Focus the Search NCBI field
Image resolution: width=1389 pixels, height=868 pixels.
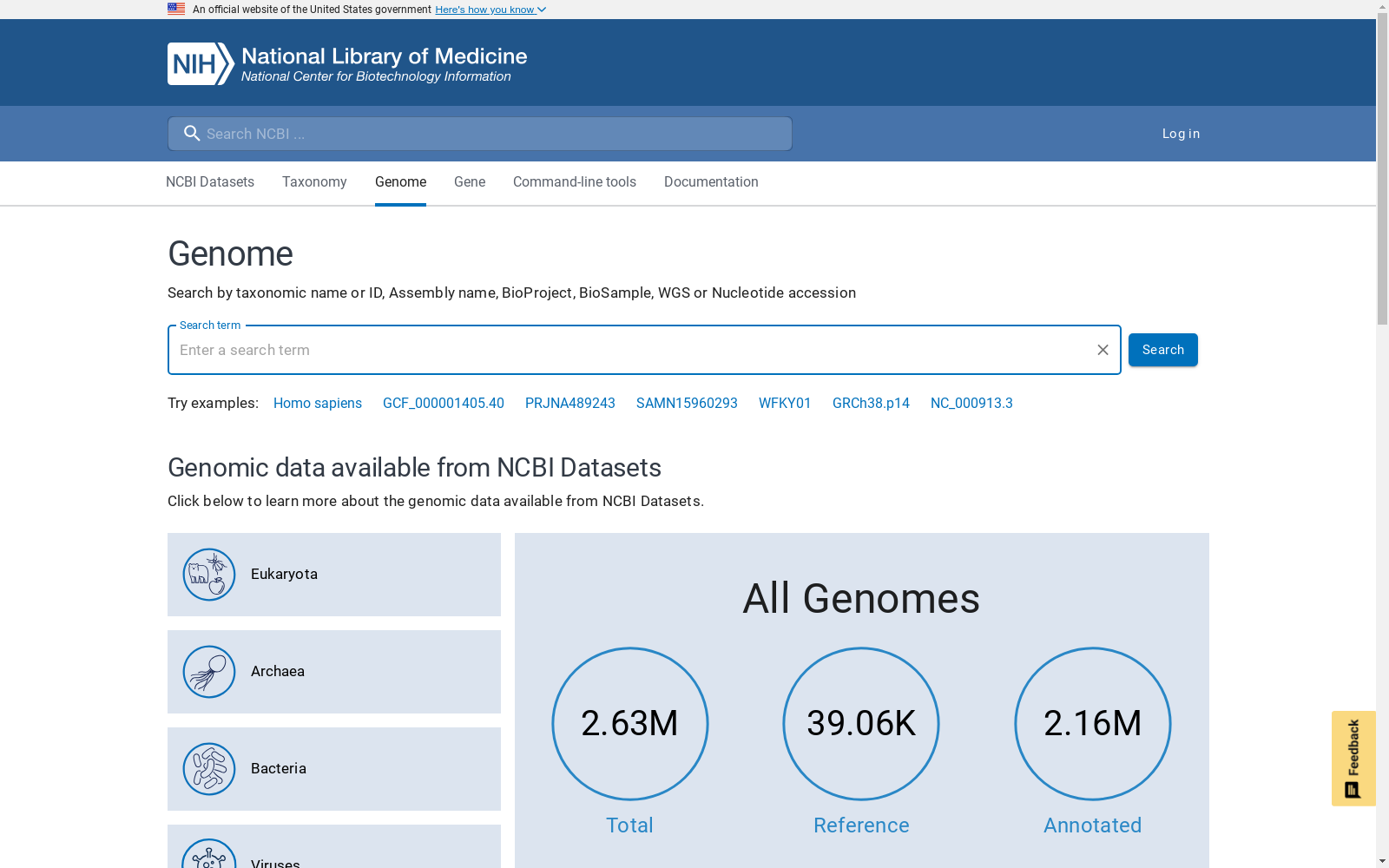point(480,134)
